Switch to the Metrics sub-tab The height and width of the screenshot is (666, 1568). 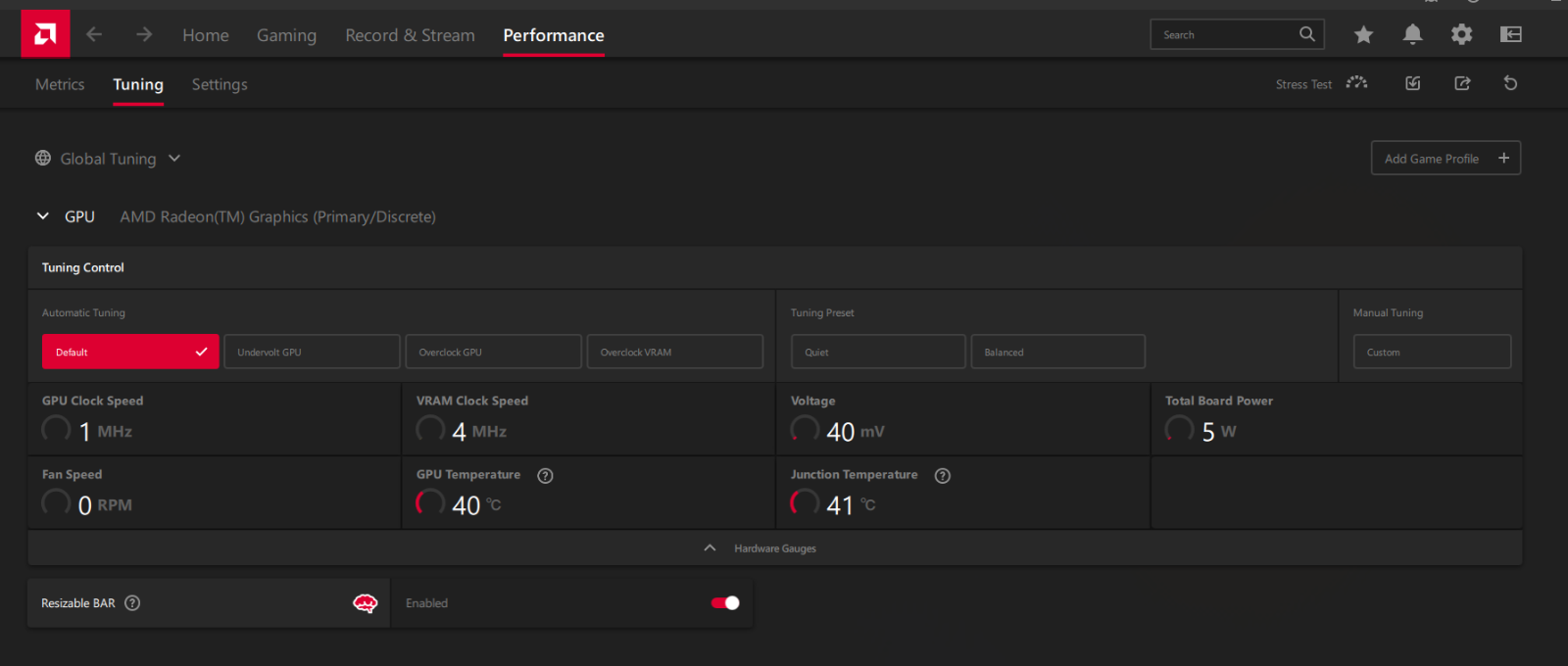point(60,84)
